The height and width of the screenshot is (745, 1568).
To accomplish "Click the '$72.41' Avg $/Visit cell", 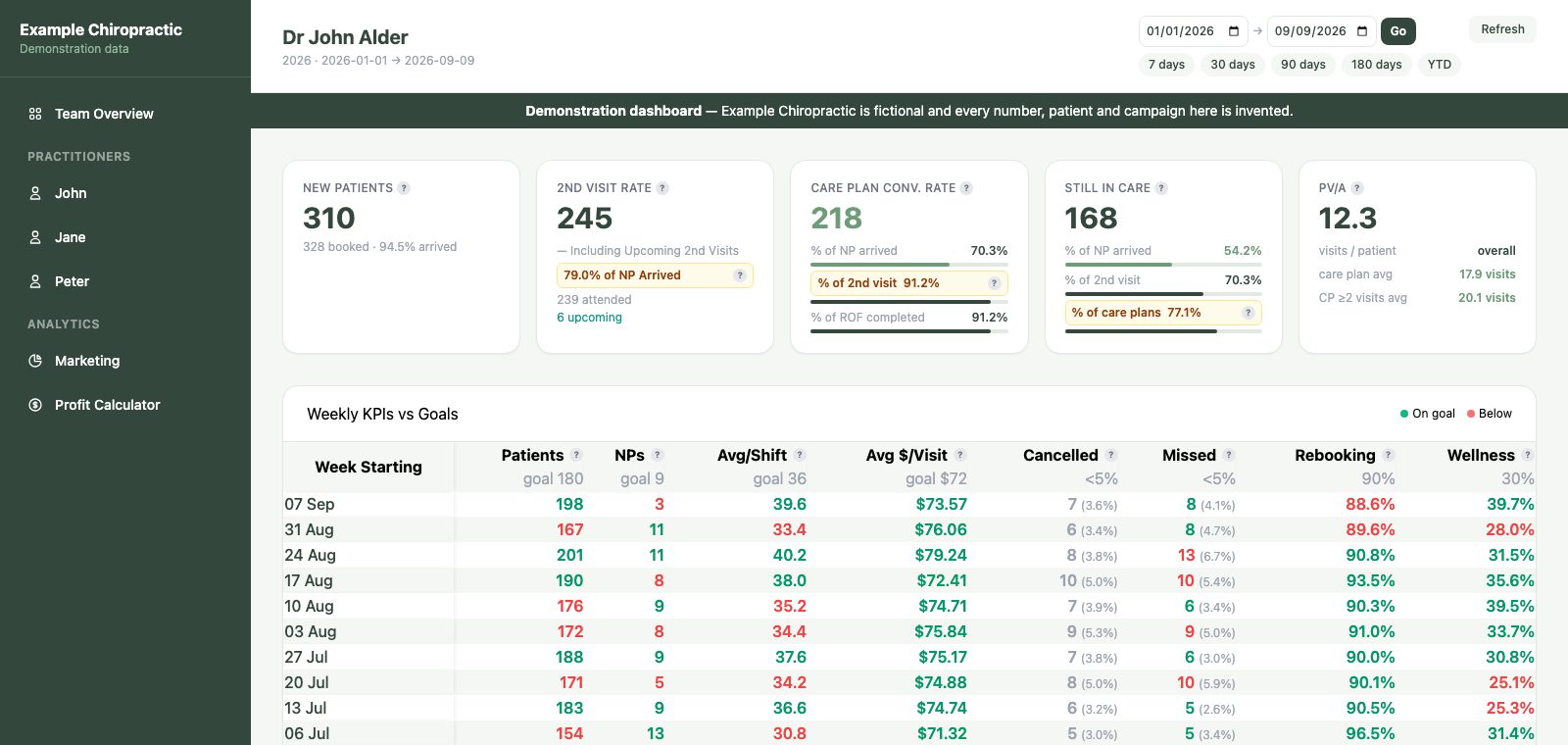I will point(942,580).
